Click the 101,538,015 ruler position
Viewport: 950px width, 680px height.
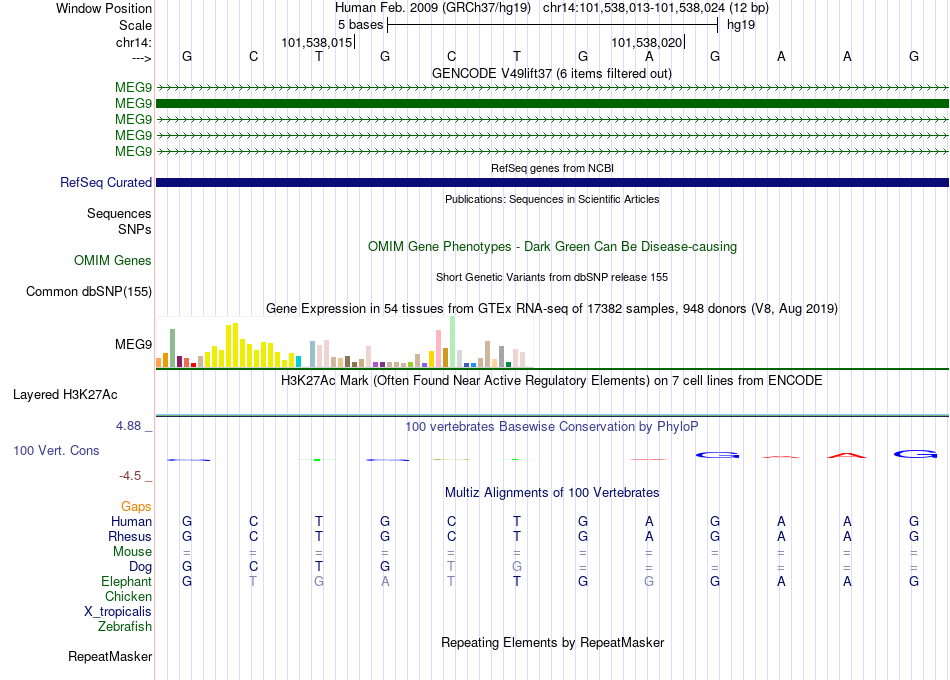coord(317,42)
